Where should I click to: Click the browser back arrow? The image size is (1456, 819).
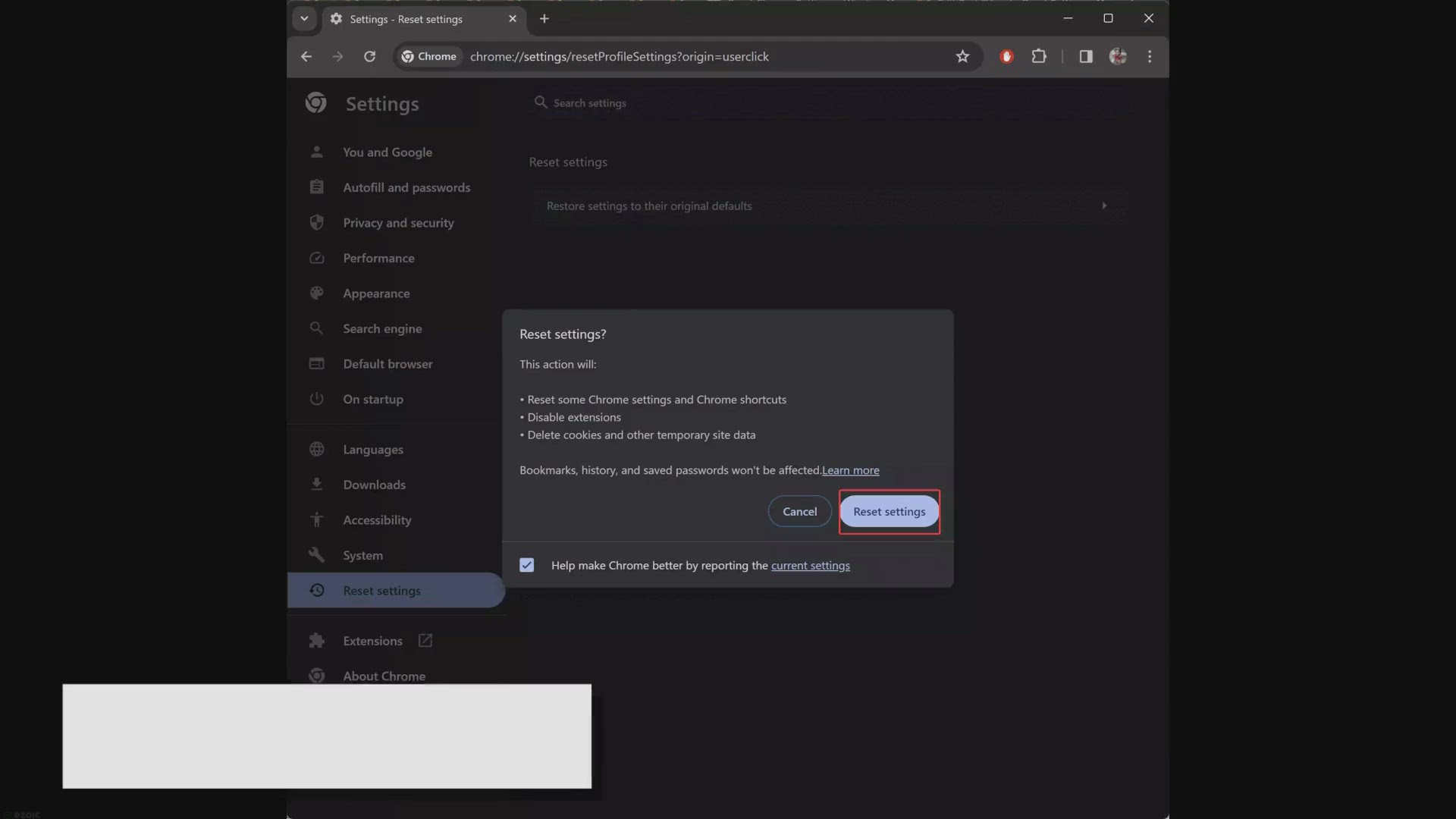tap(306, 57)
